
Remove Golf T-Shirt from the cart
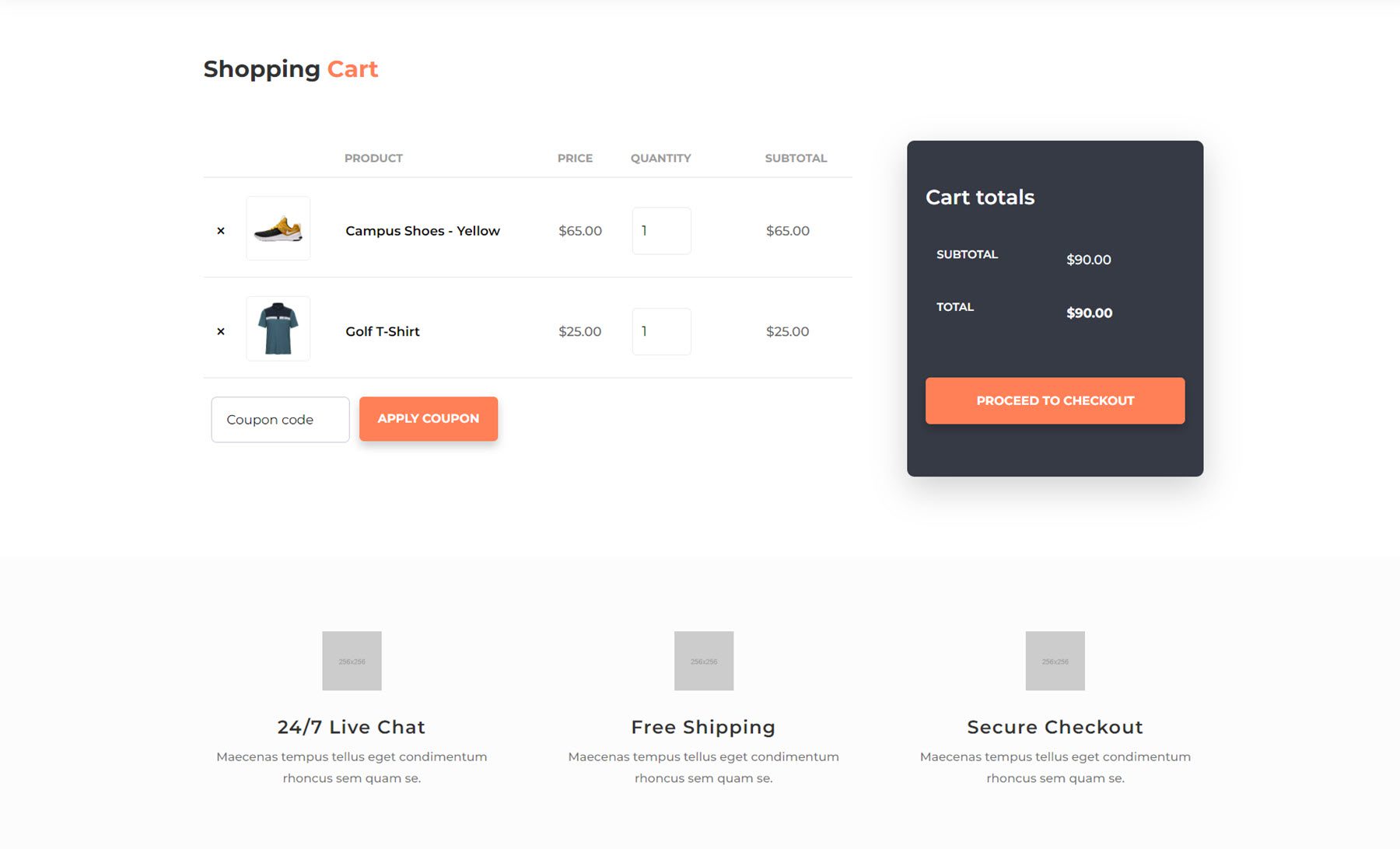point(221,330)
